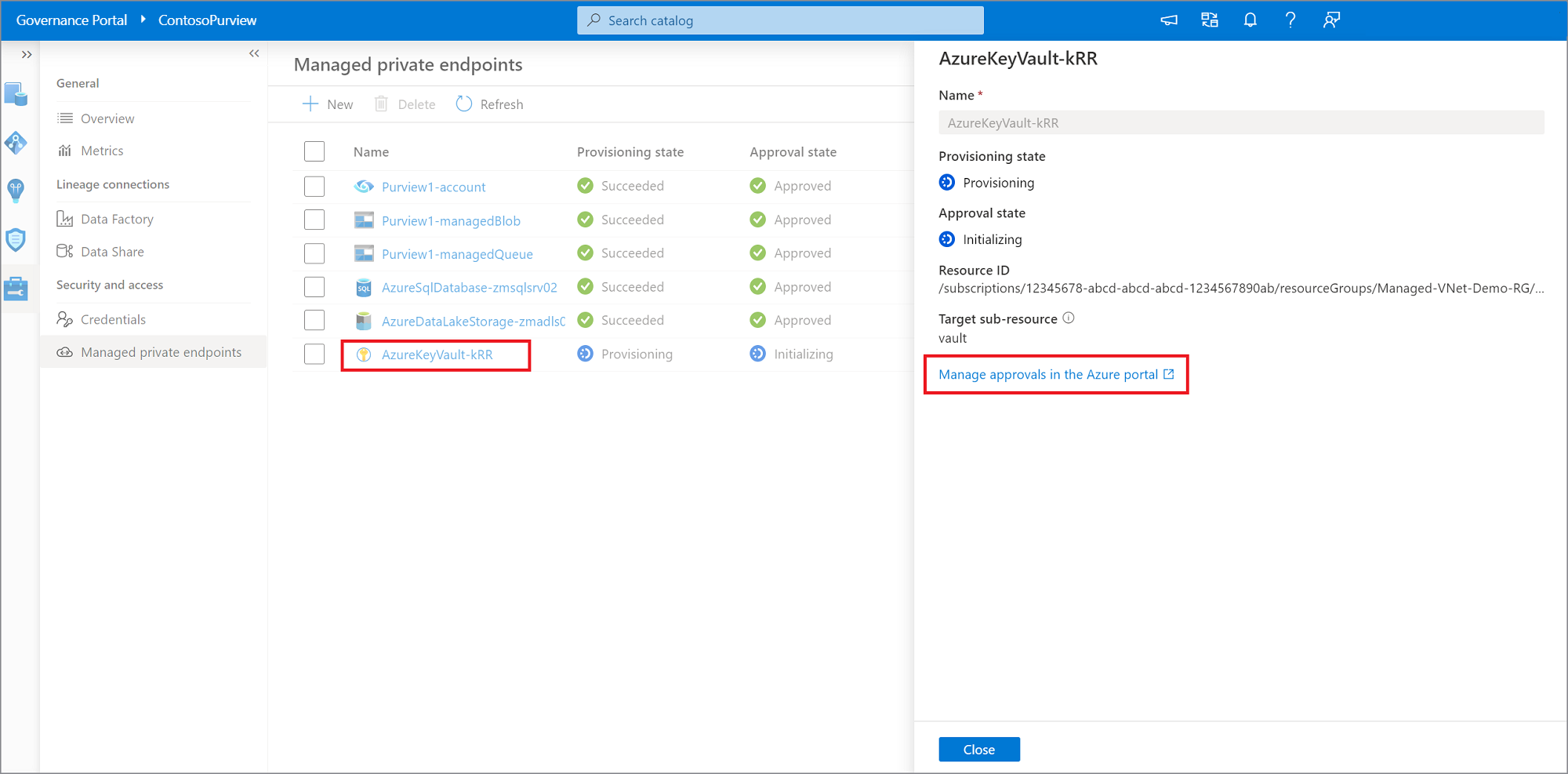Open the Management toolbox icon in left rail
Image resolution: width=1568 pixels, height=774 pixels.
coord(16,289)
